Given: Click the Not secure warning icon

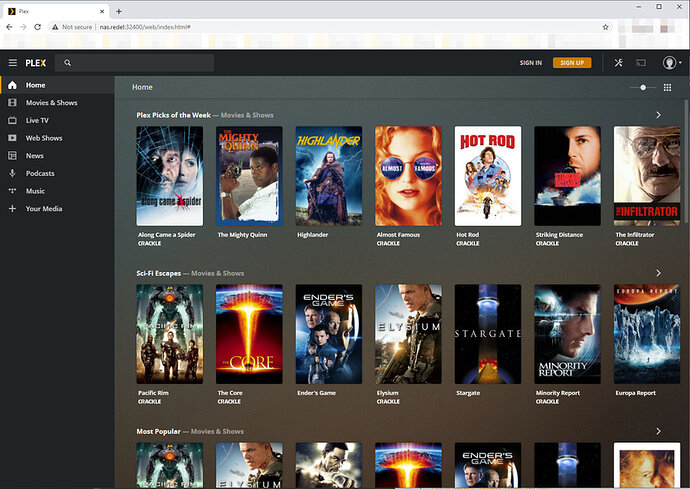Looking at the screenshot, I should click(55, 27).
